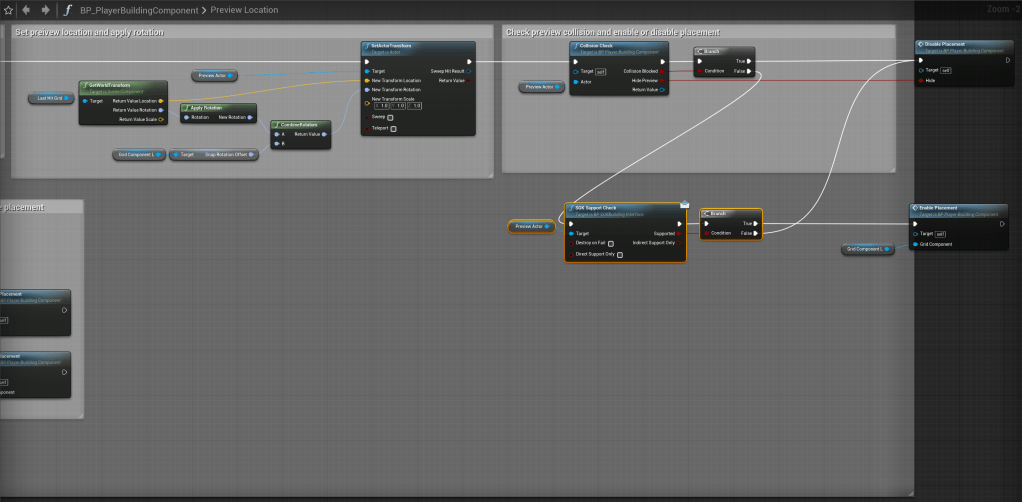Select the 'Set preview location and apply rotation' comment header
This screenshot has width=1022, height=502.
point(90,32)
